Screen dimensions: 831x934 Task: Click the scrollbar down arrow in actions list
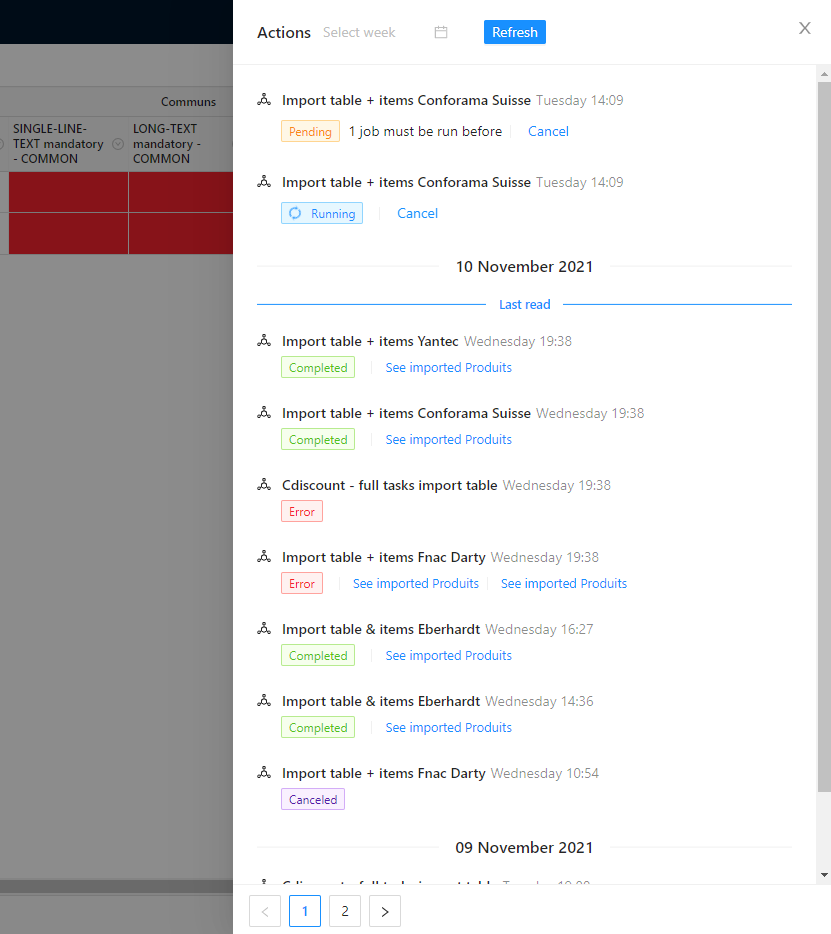coord(824,875)
